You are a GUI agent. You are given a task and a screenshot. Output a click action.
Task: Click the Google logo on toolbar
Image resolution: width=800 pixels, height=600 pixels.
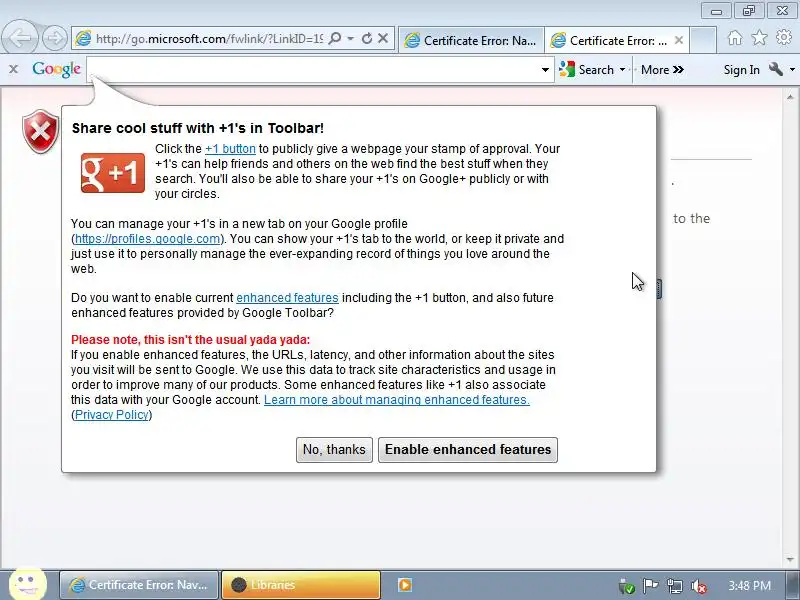tap(56, 69)
